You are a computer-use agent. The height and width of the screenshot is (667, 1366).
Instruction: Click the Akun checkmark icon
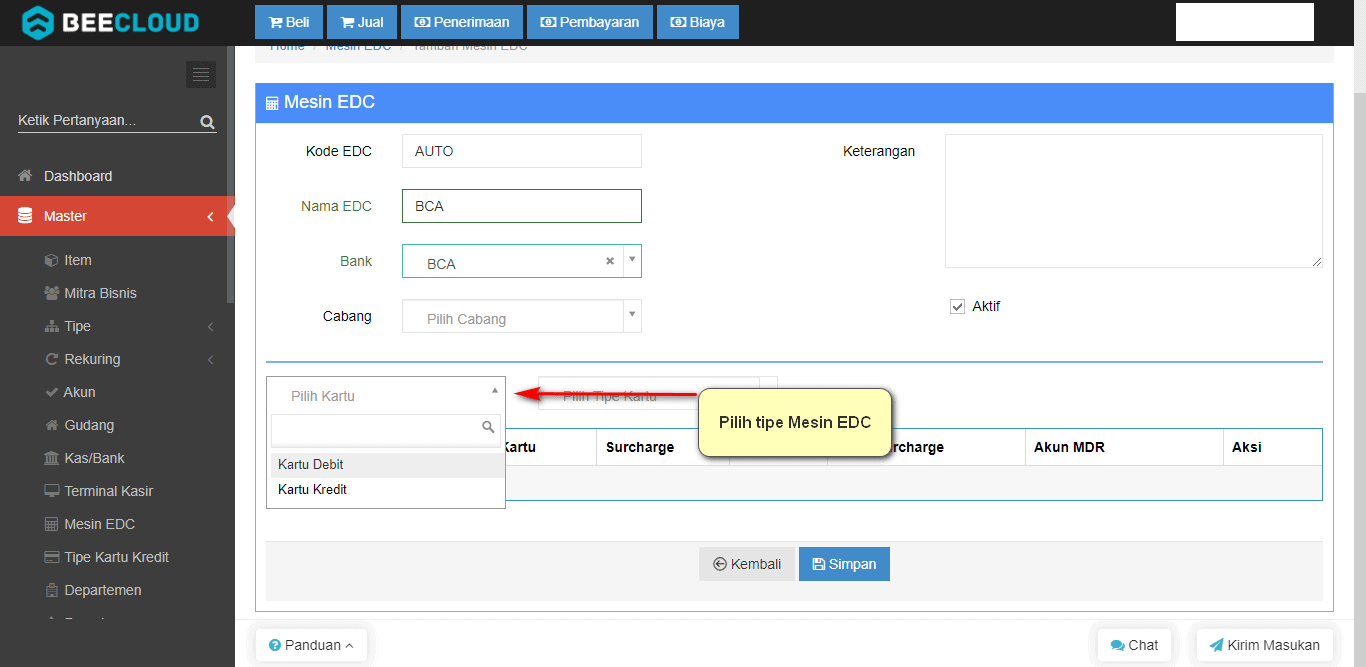point(52,392)
